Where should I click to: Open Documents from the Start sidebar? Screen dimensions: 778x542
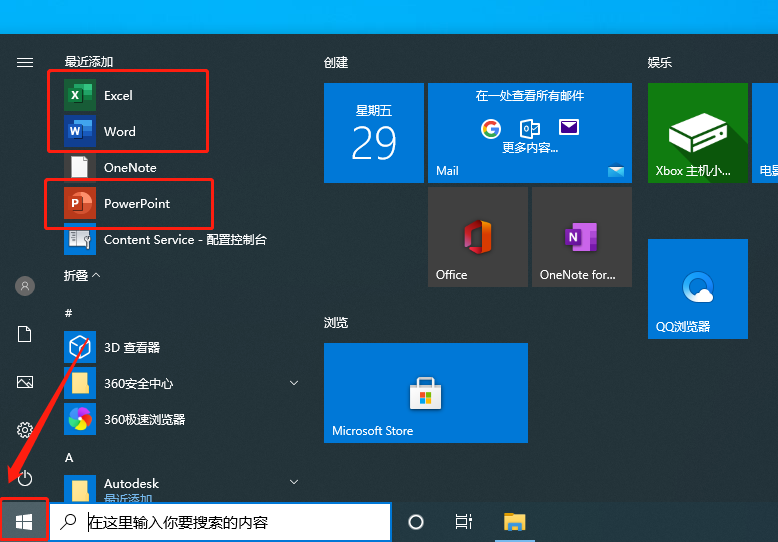click(x=25, y=334)
